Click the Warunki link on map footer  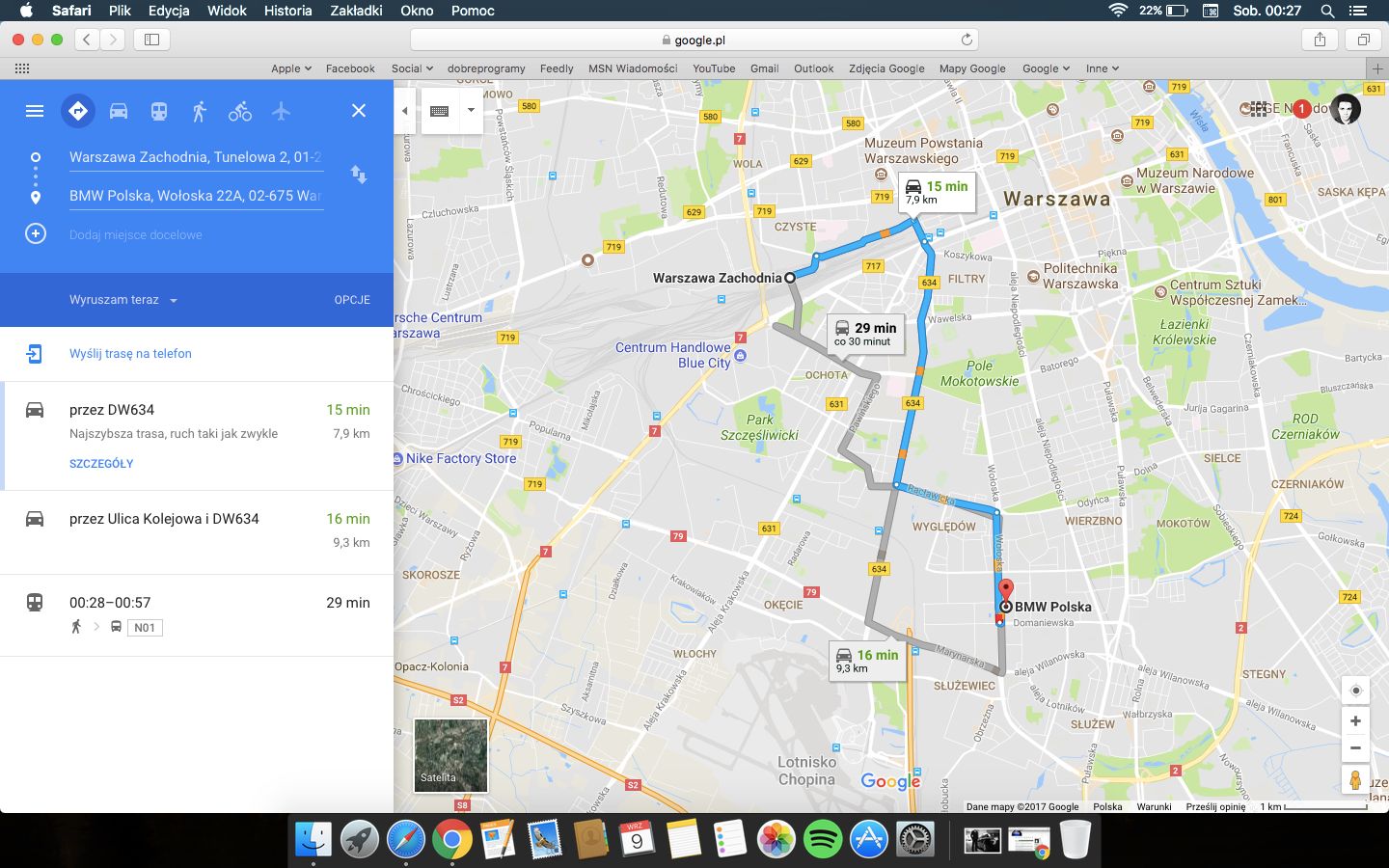1154,806
